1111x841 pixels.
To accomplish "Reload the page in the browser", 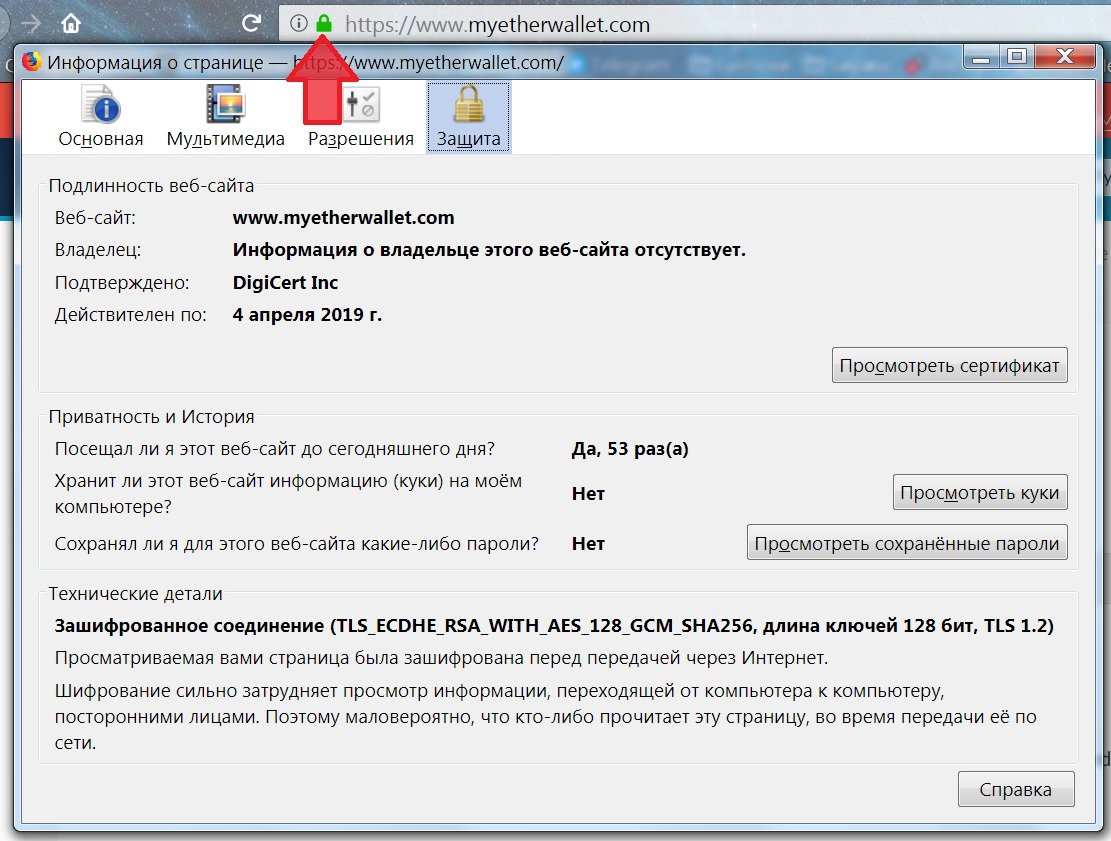I will tap(252, 23).
